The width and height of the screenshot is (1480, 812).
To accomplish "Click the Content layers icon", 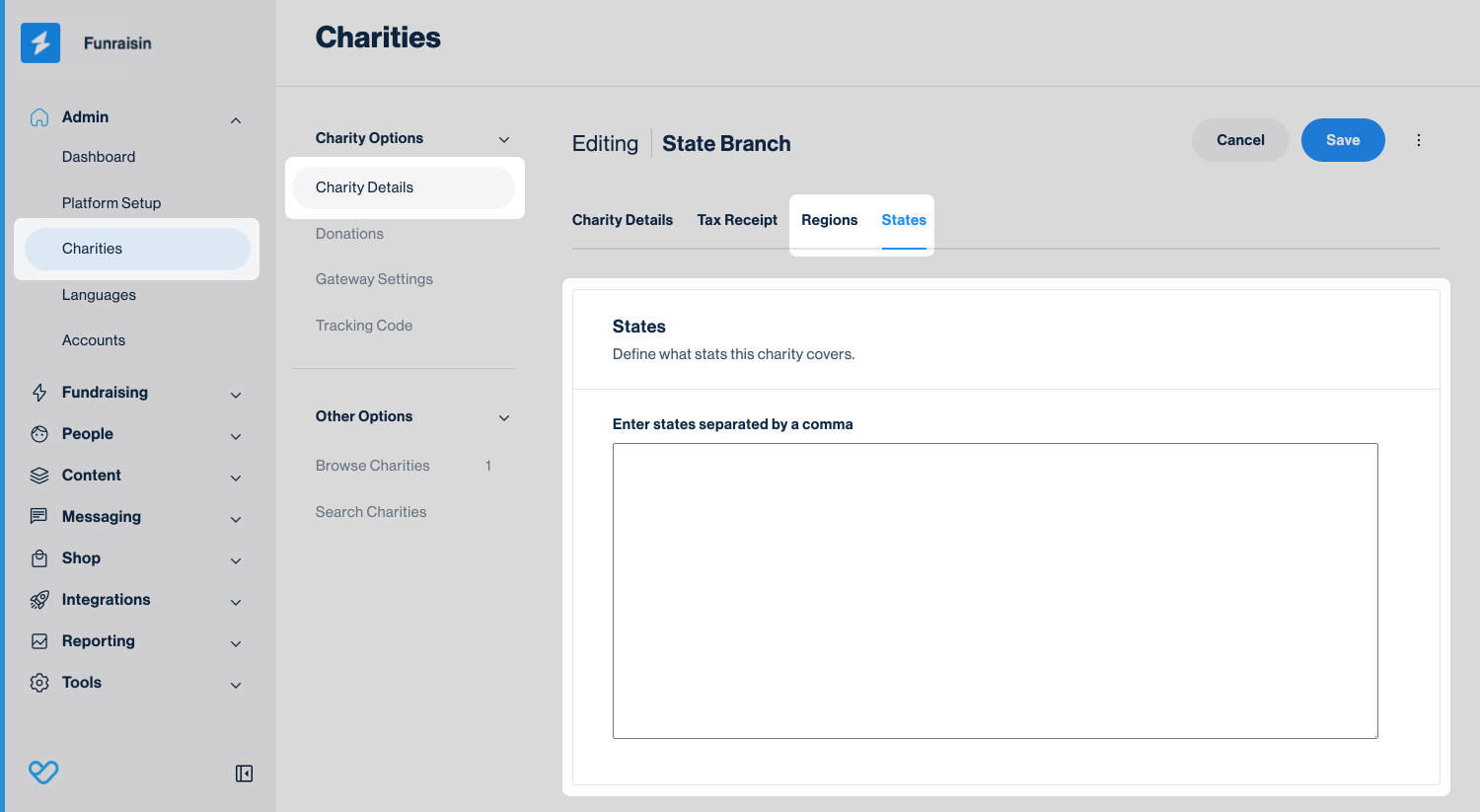I will coord(39,476).
